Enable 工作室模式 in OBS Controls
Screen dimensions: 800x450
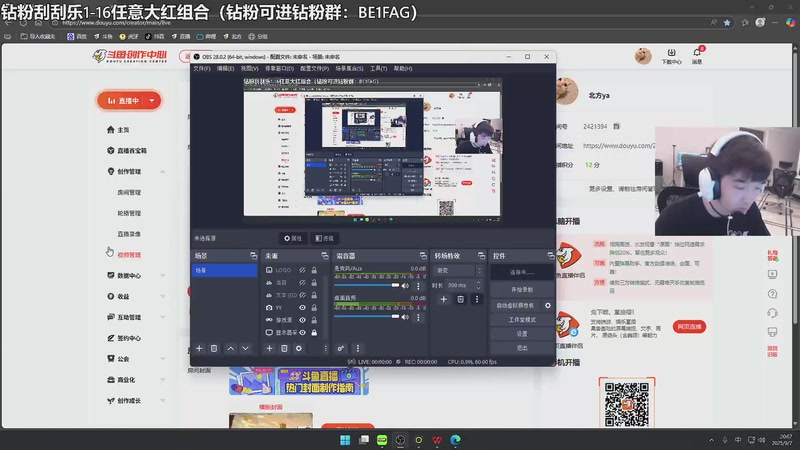[x=522, y=320]
